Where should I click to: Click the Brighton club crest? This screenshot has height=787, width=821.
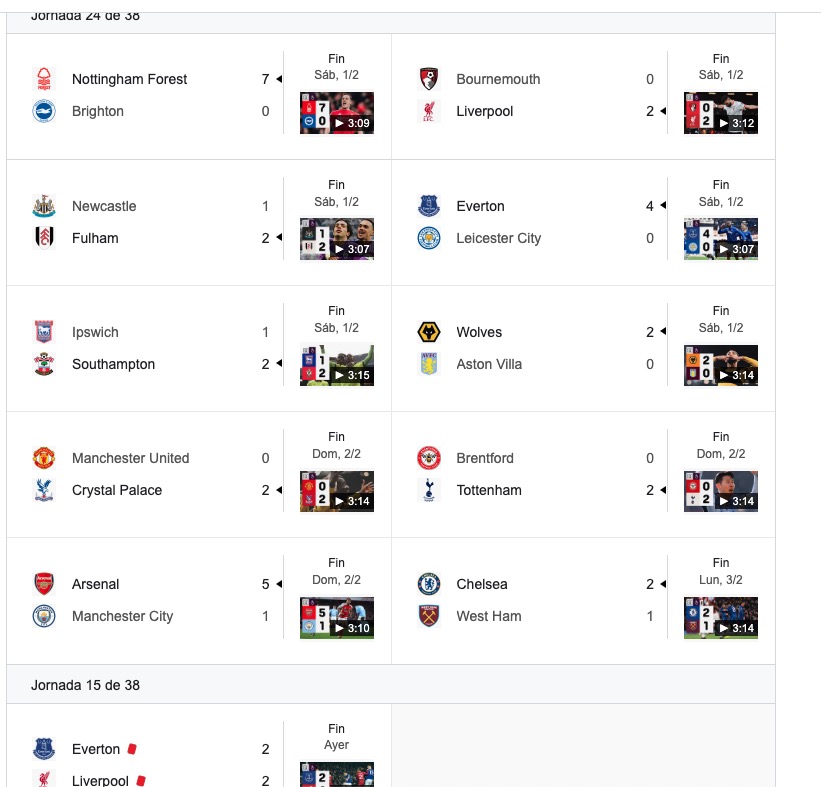tap(44, 111)
